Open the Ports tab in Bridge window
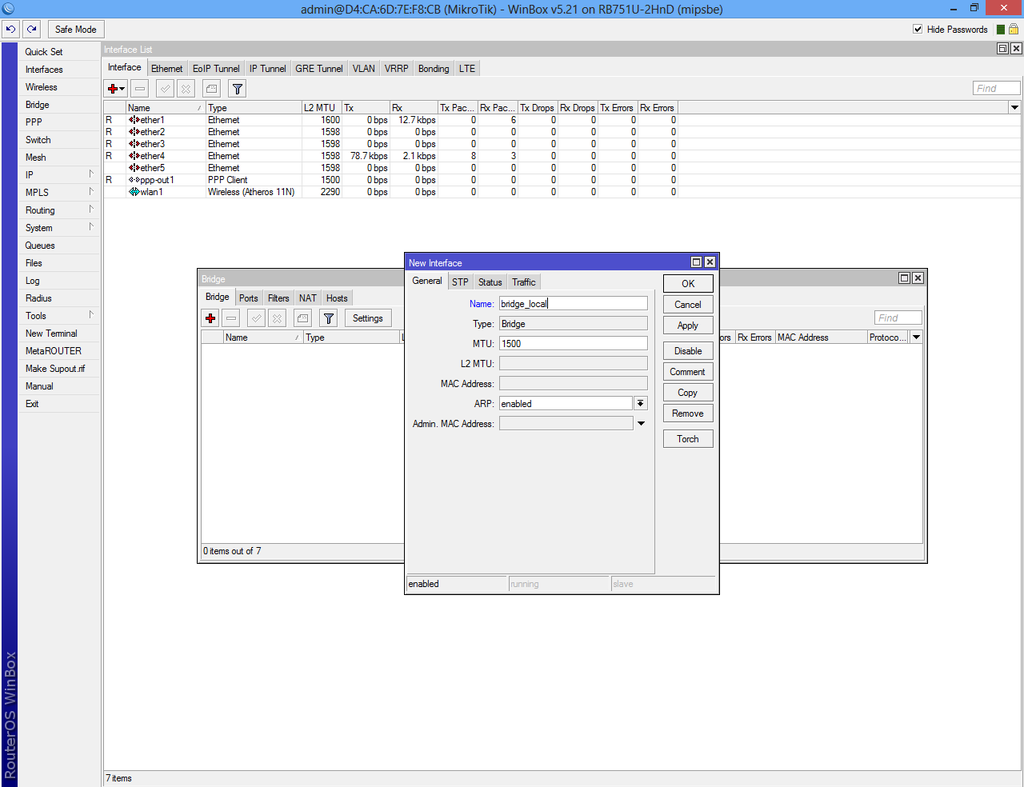 point(248,297)
